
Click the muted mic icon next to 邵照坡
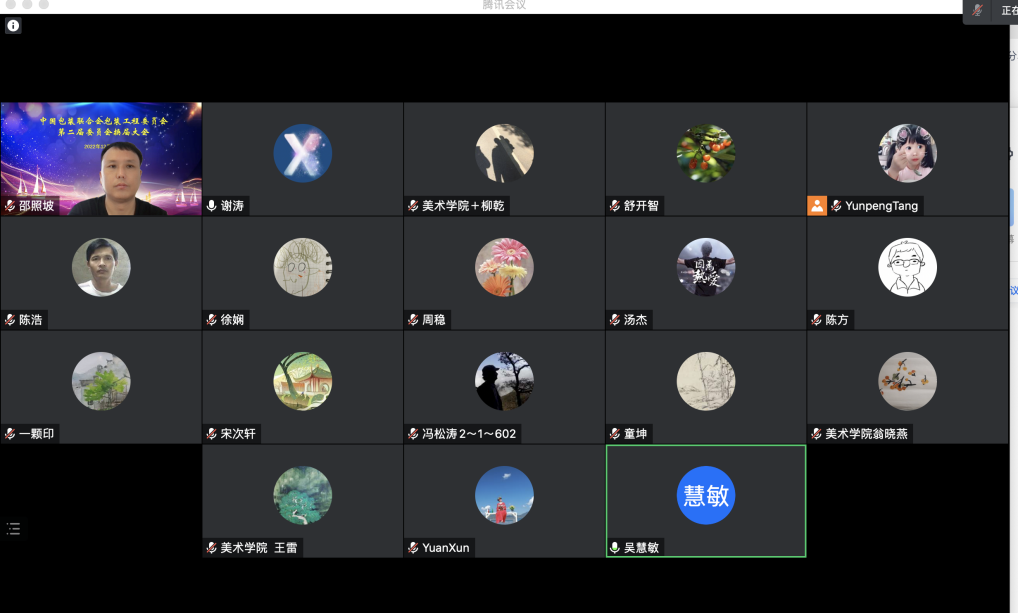10,206
